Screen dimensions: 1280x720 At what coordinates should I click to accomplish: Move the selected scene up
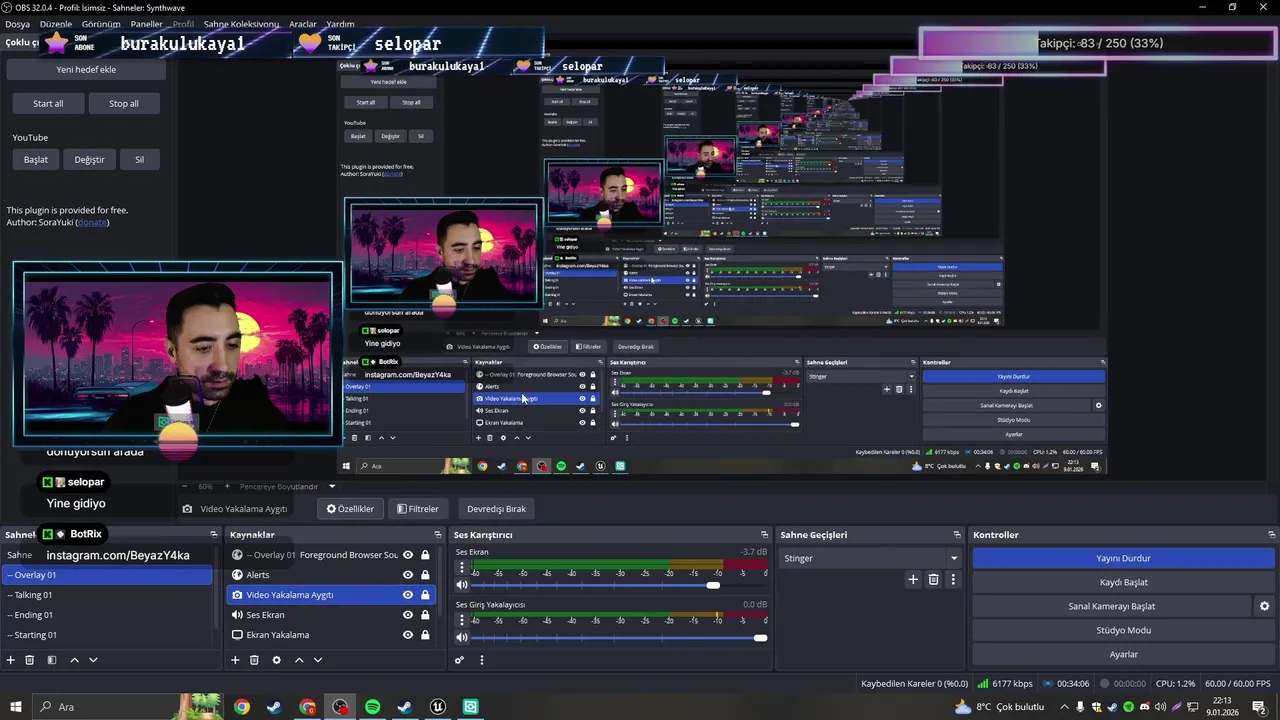[74, 660]
